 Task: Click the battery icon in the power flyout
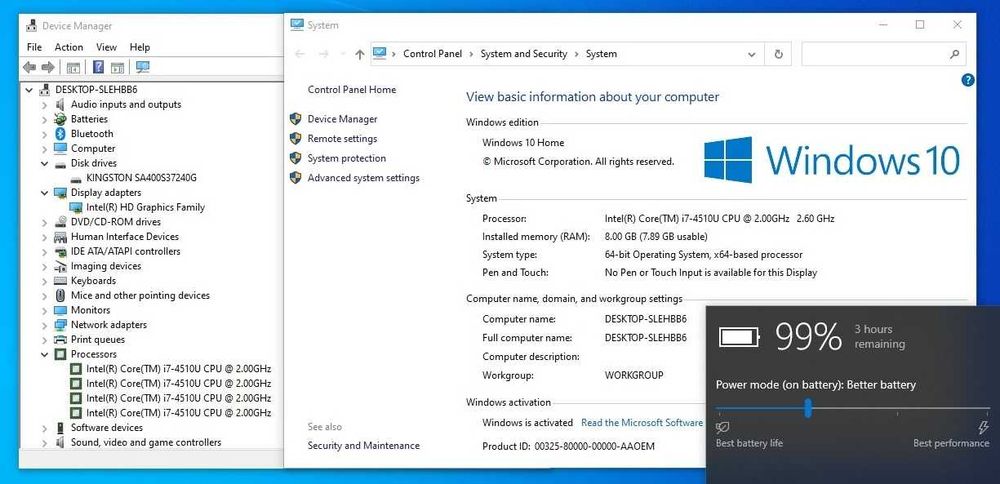coord(740,337)
